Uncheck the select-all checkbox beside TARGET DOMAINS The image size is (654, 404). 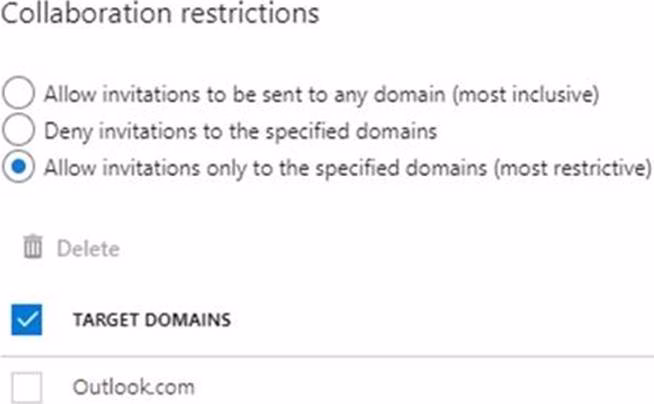pyautogui.click(x=27, y=320)
